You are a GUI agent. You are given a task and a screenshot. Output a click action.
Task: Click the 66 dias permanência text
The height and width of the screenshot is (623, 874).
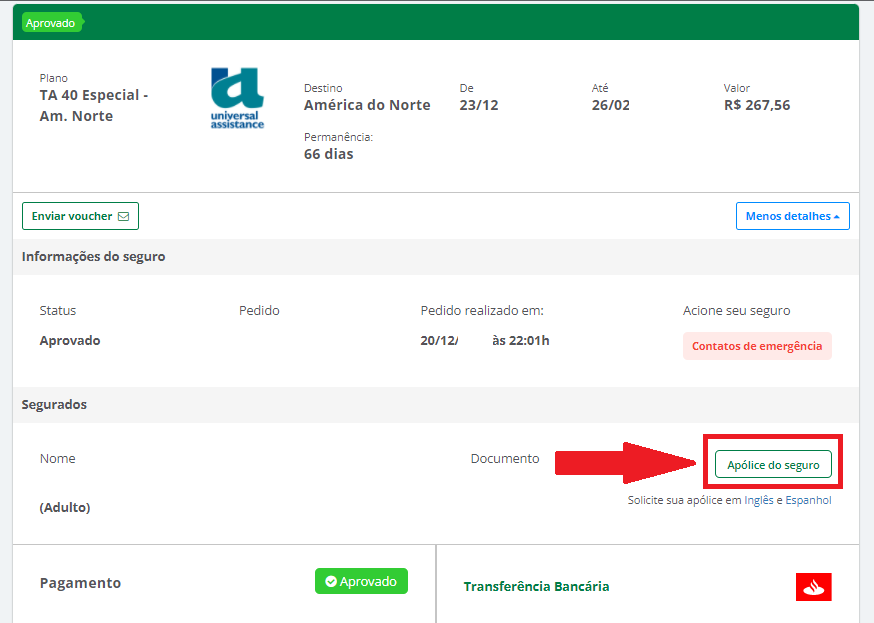point(328,154)
